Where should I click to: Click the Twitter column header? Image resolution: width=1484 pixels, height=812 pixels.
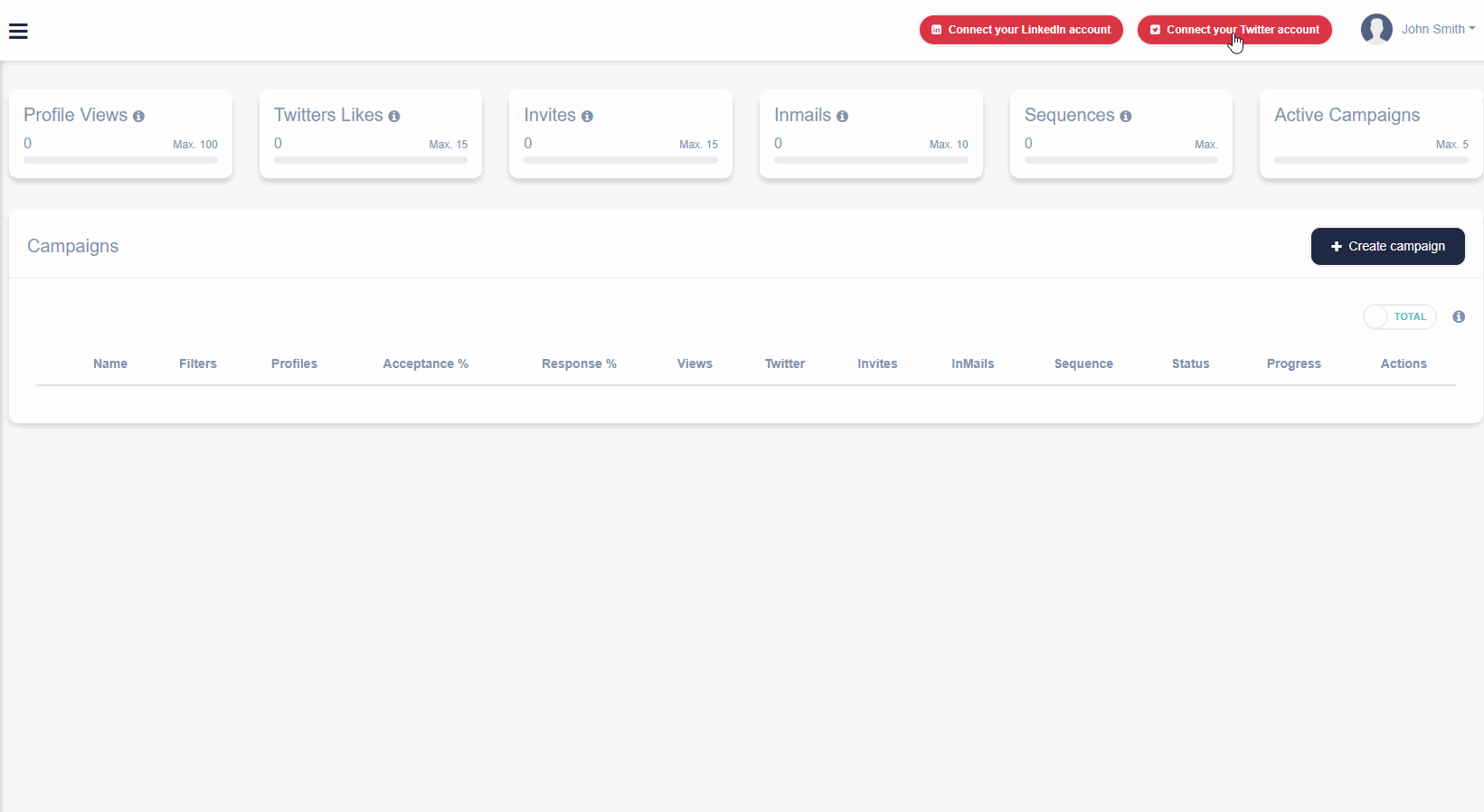[785, 364]
